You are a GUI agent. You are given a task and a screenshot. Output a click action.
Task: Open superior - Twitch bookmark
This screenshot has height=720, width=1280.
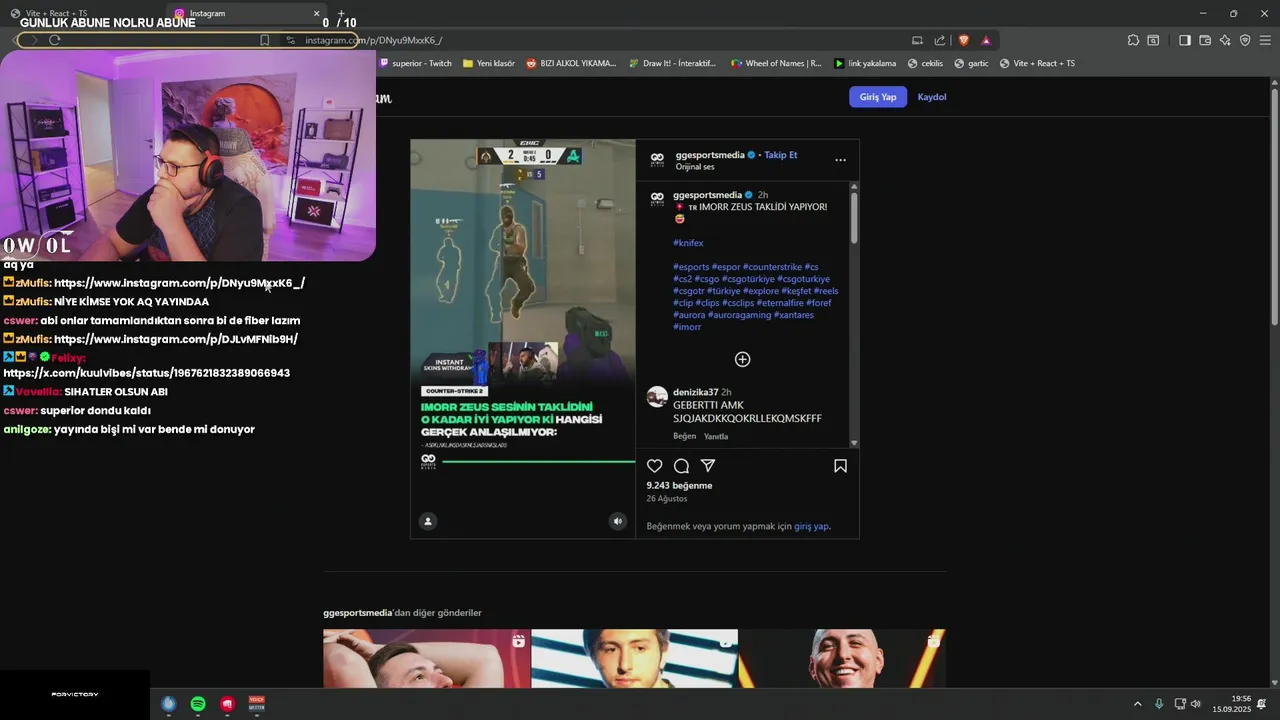415,63
